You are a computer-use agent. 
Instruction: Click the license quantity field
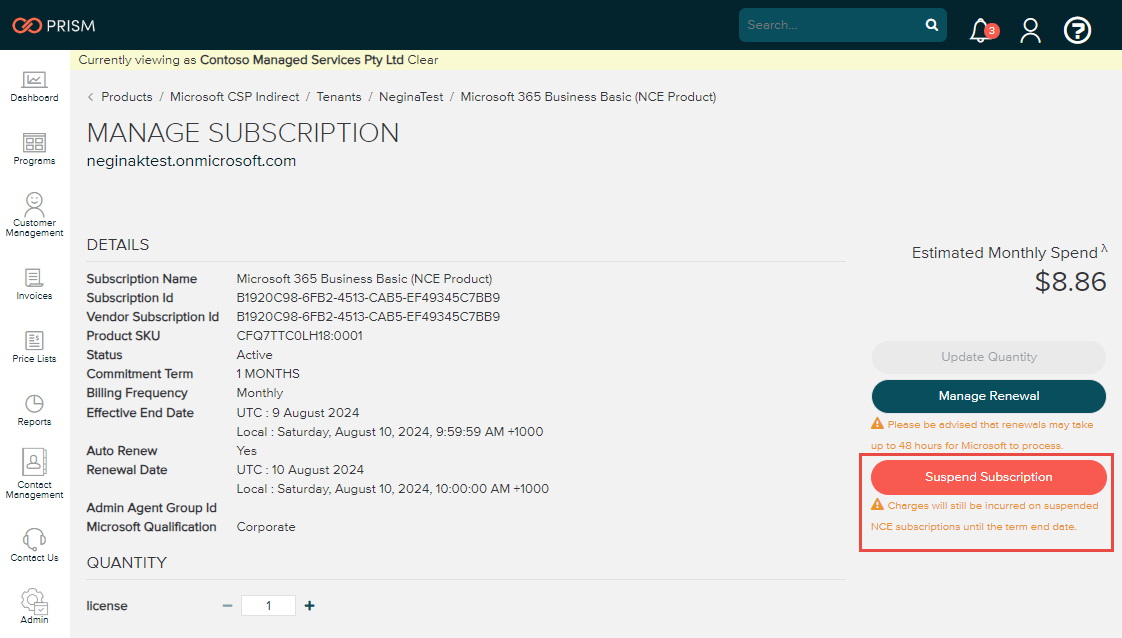click(268, 606)
